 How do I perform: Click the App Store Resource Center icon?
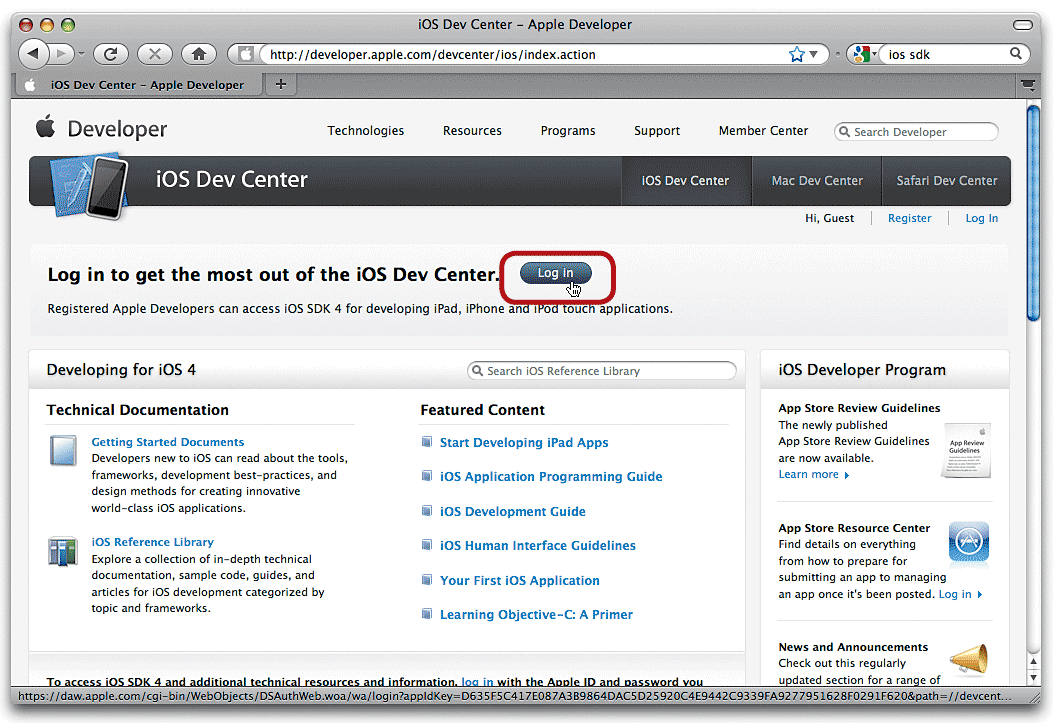[969, 542]
